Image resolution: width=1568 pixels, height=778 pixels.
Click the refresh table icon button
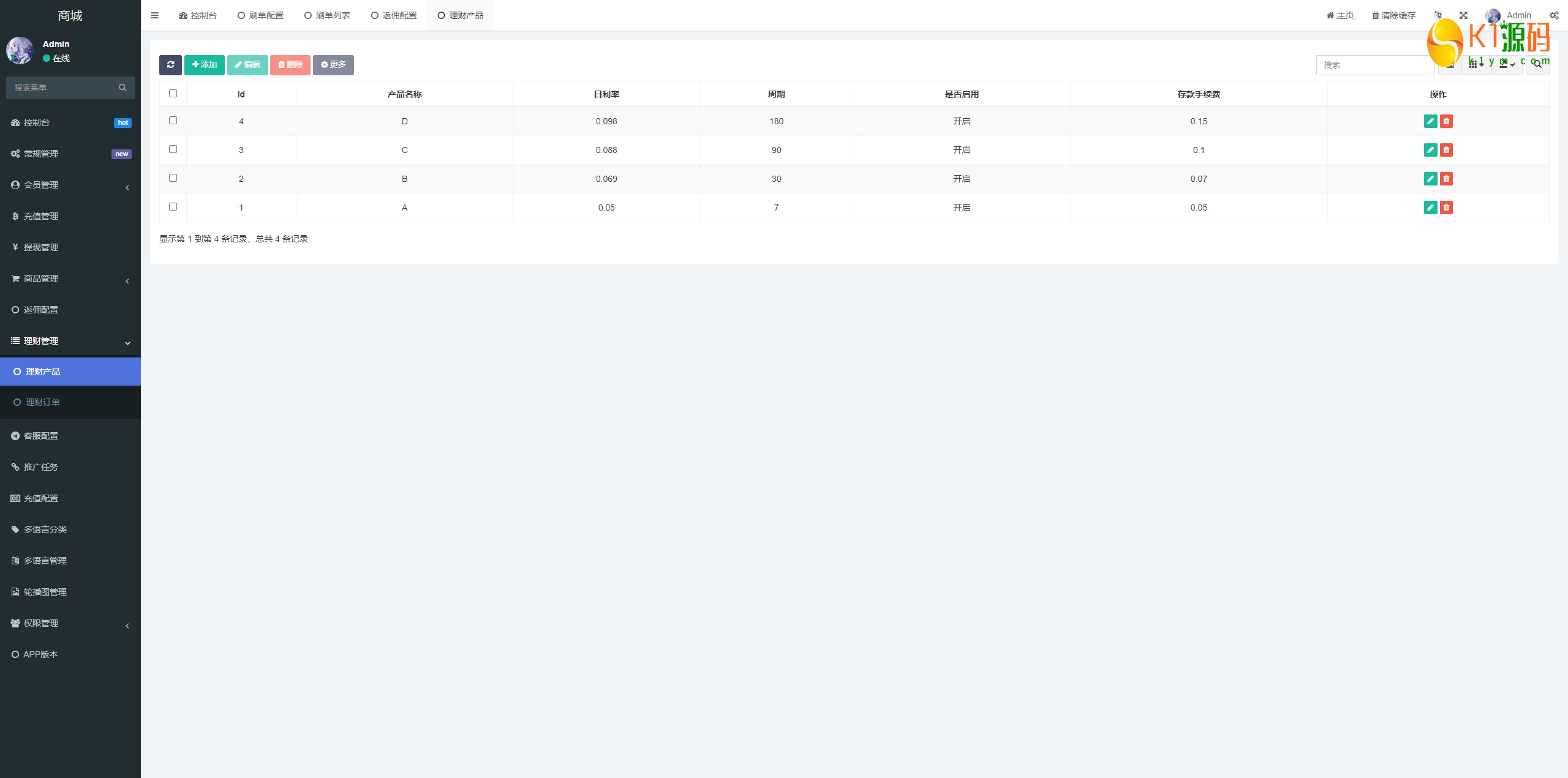pyautogui.click(x=170, y=65)
